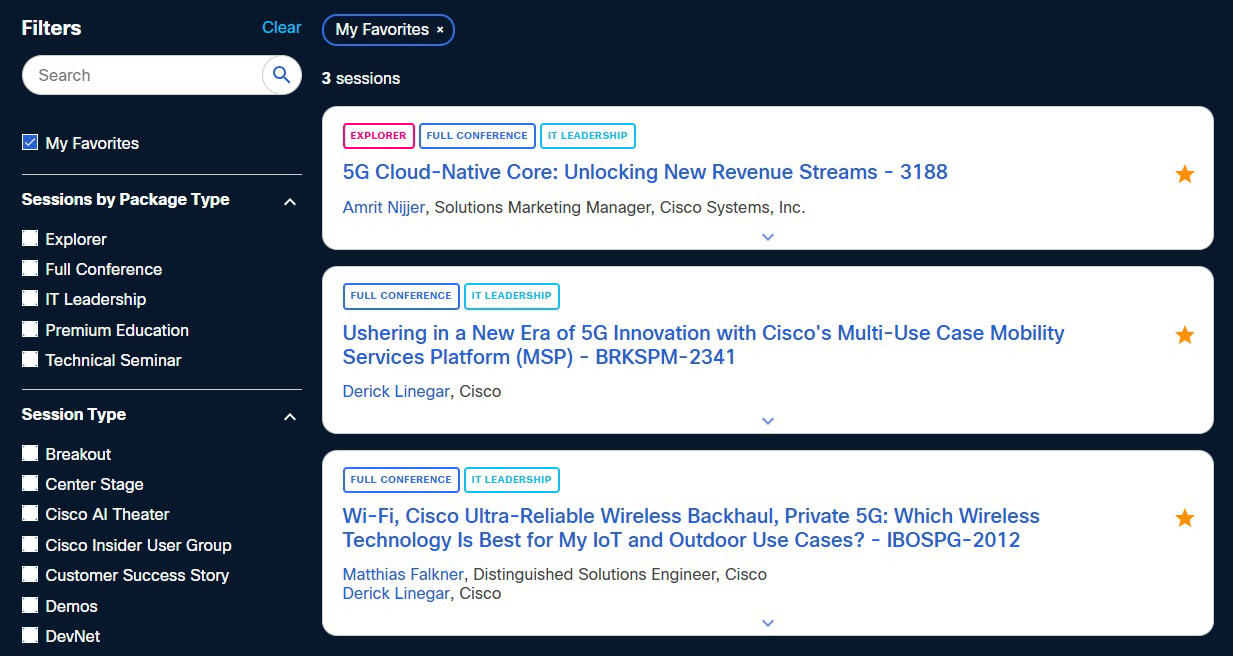Click IT Leadership tag on session 3188

click(x=588, y=136)
